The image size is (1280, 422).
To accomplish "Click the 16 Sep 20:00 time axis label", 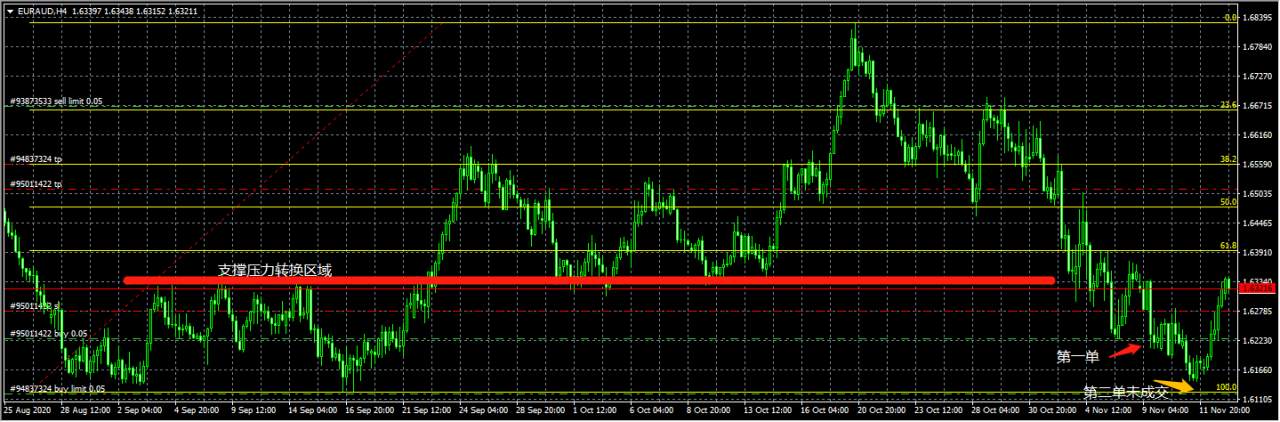I will pos(372,410).
